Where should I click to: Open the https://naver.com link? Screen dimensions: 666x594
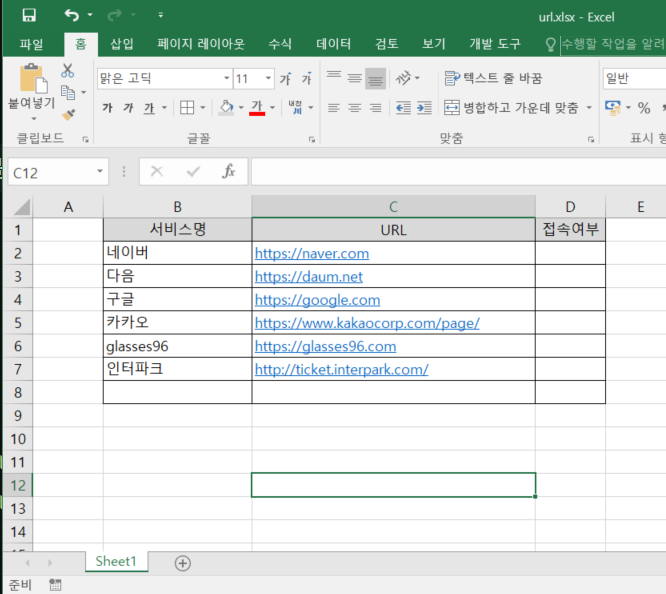click(312, 254)
